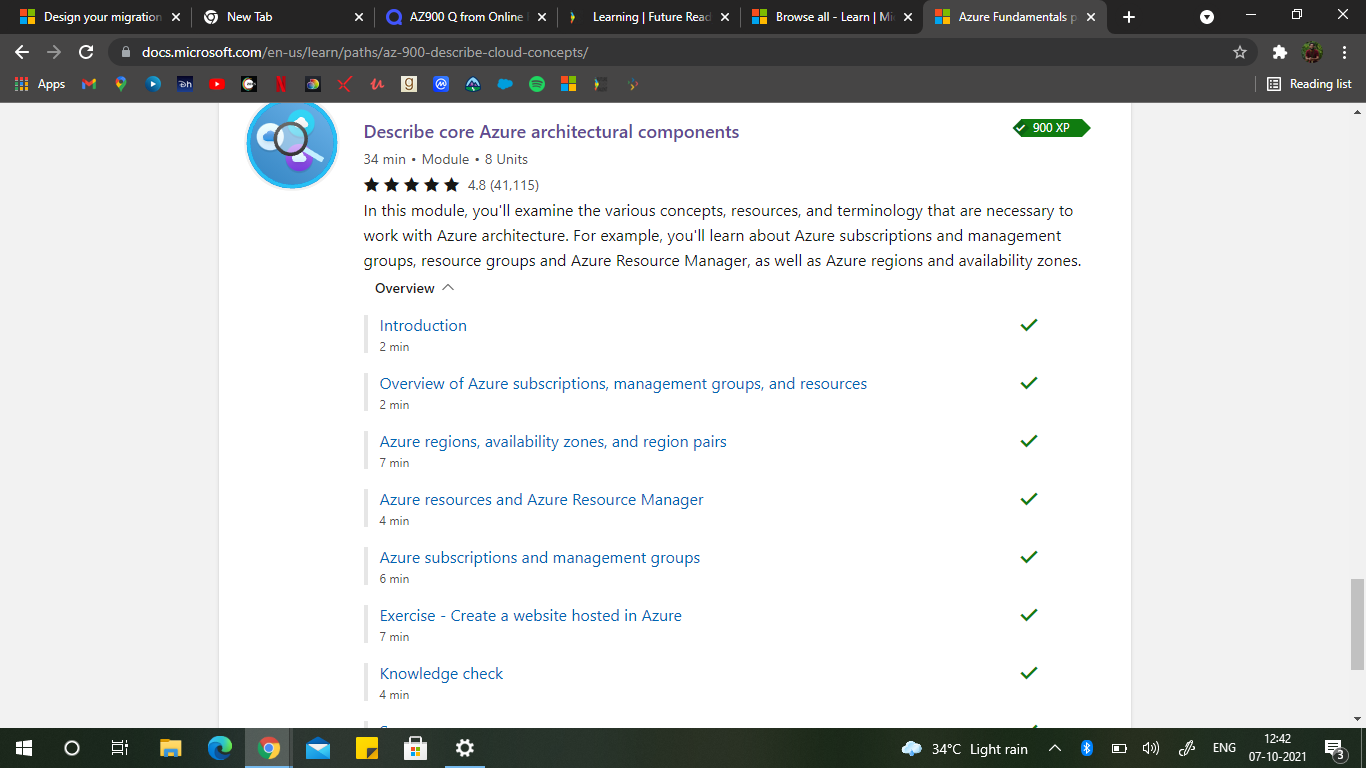The height and width of the screenshot is (768, 1366).
Task: Click the checkmark beside Knowledge check
Action: [1028, 673]
